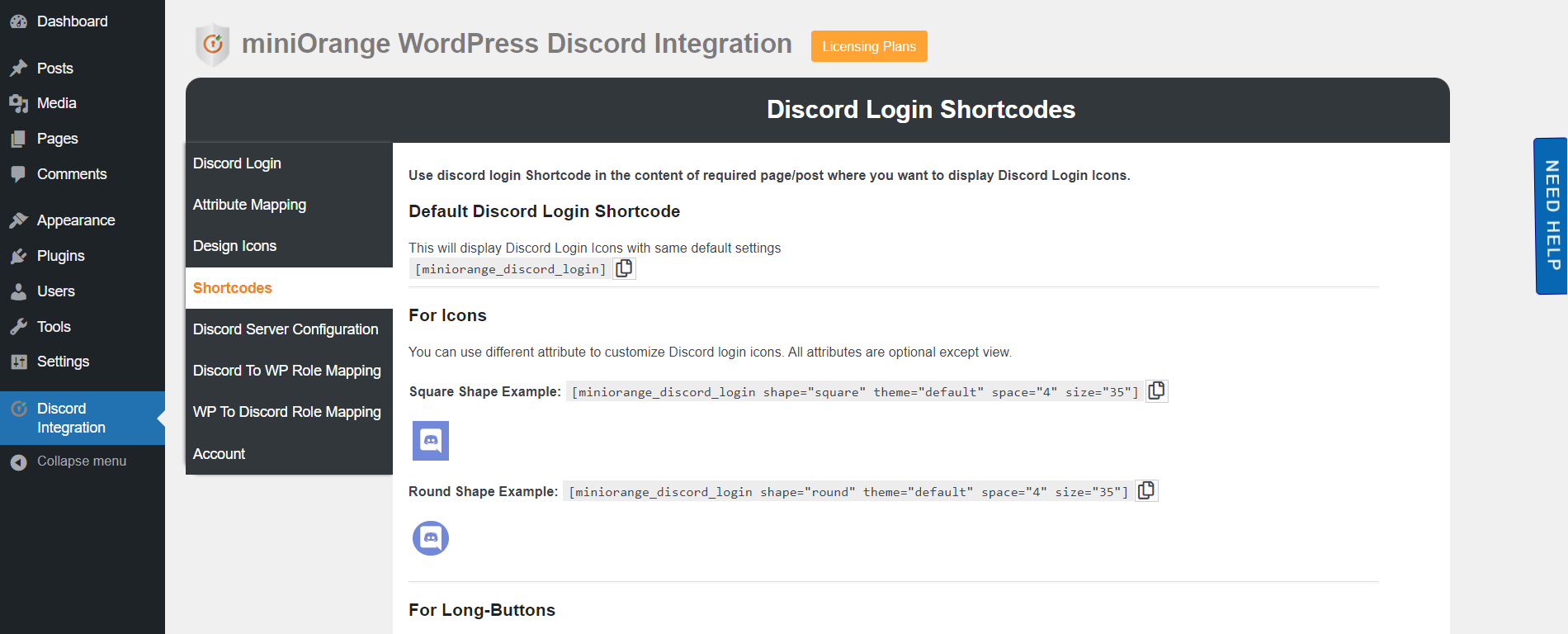
Task: Click the Pages document icon
Action: [x=18, y=139]
